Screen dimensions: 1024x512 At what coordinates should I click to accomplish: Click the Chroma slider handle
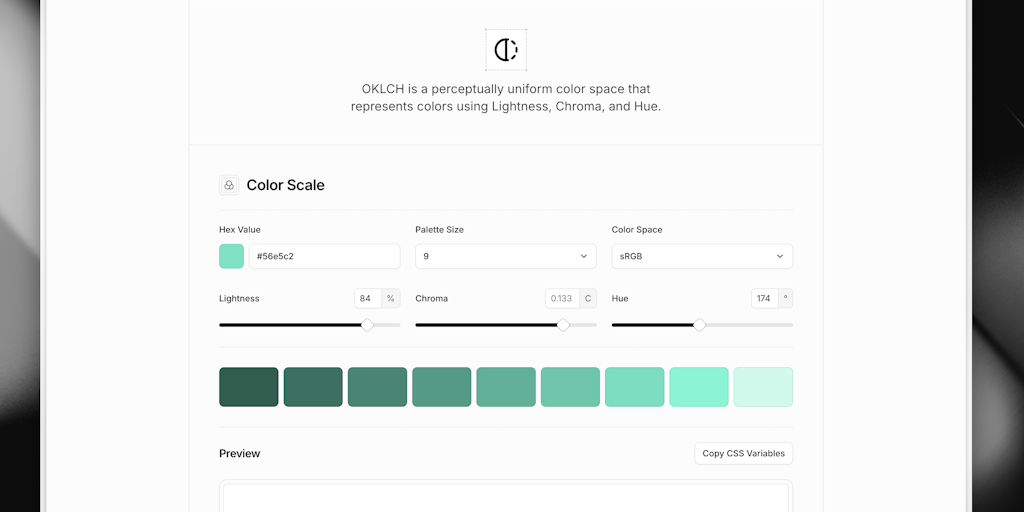563,325
